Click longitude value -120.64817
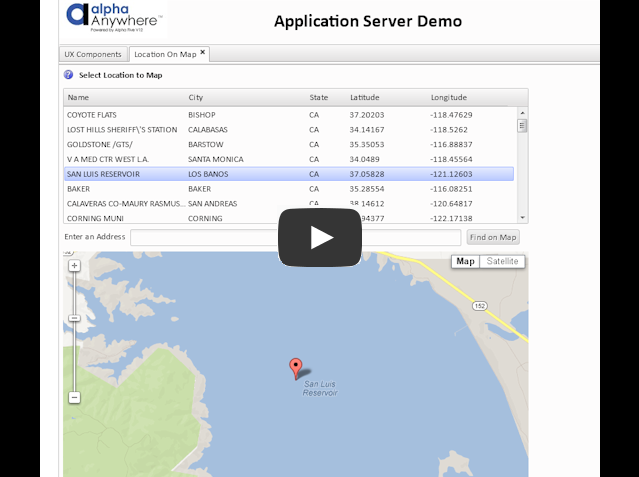Viewport: 639px width, 477px height. point(451,203)
